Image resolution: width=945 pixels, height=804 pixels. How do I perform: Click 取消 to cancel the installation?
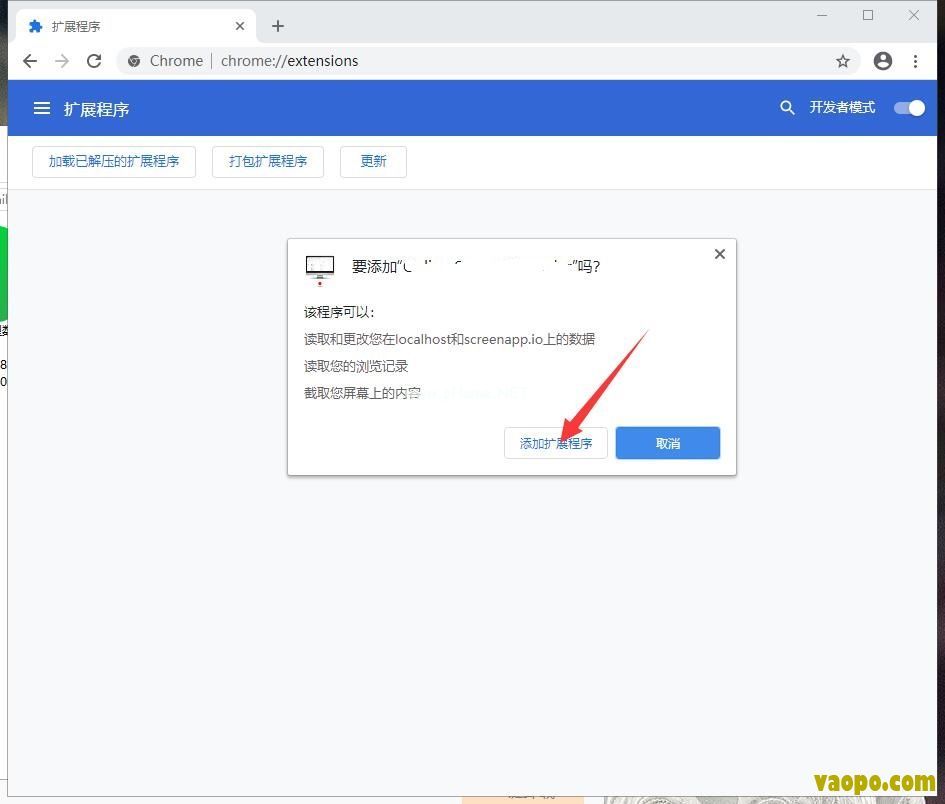click(667, 443)
